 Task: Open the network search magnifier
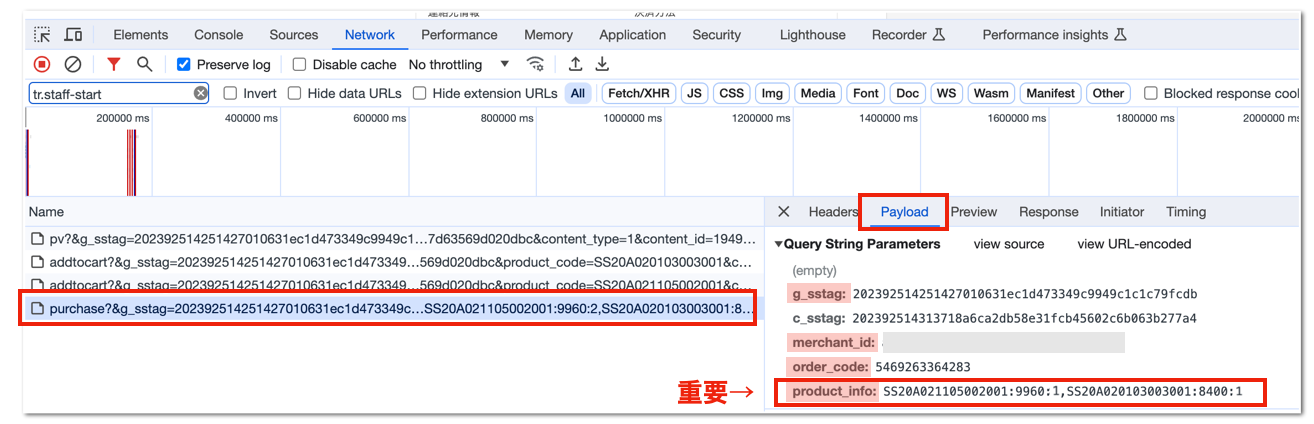click(x=145, y=64)
